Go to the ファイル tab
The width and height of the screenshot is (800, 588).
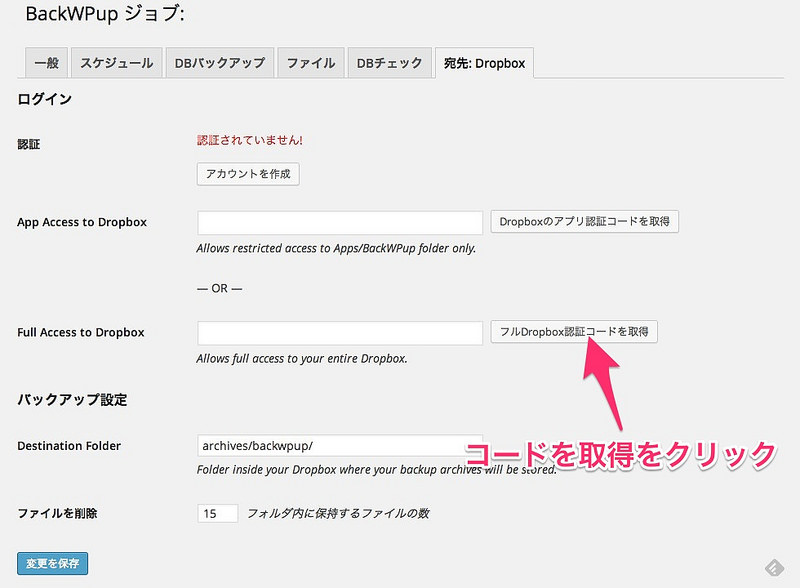coord(311,63)
